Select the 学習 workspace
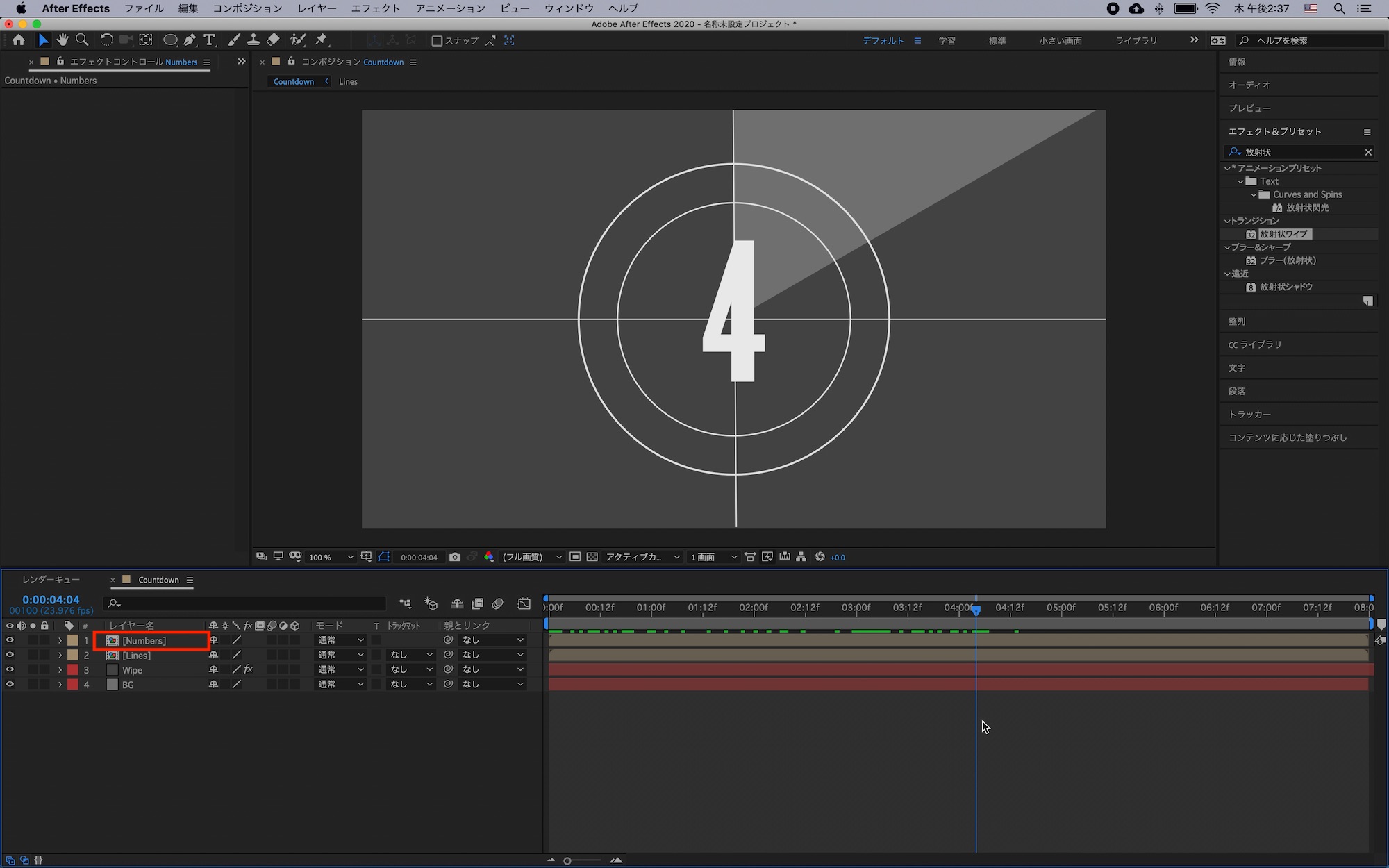Screen dimensions: 1389x868 tap(947, 41)
